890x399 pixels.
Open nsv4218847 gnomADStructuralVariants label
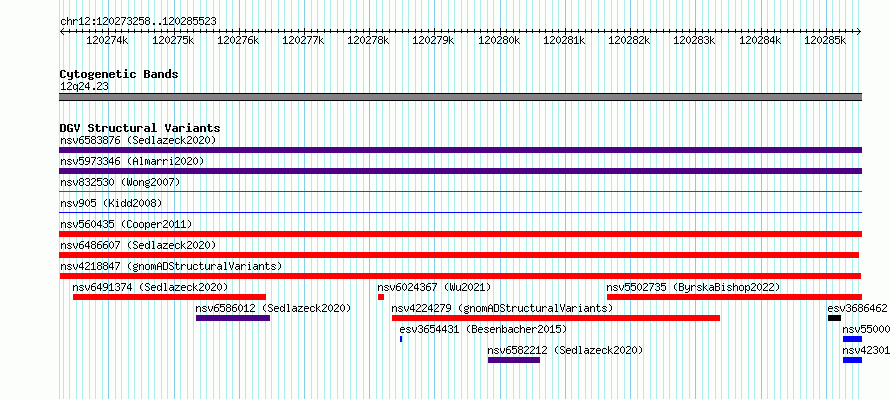[171, 266]
